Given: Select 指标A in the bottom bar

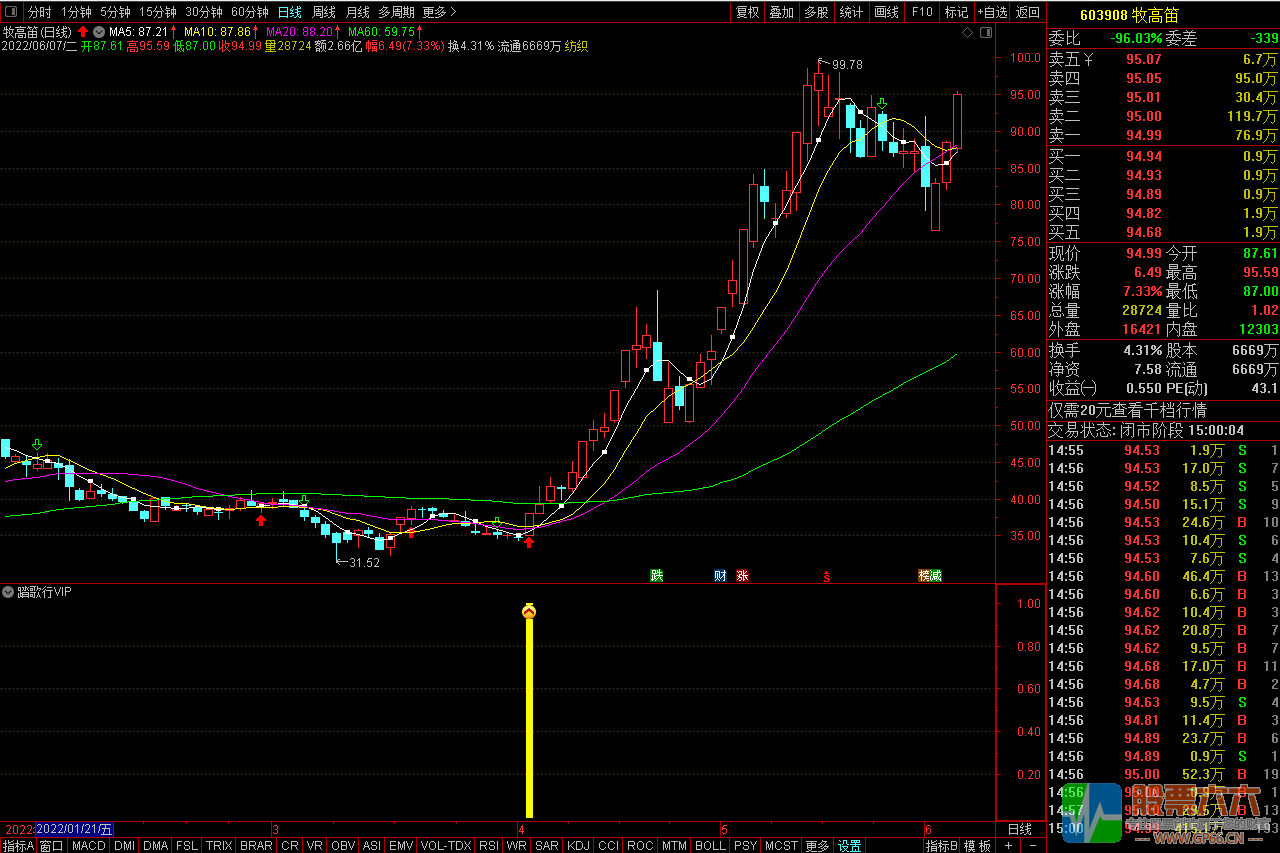Looking at the screenshot, I should click(x=18, y=846).
